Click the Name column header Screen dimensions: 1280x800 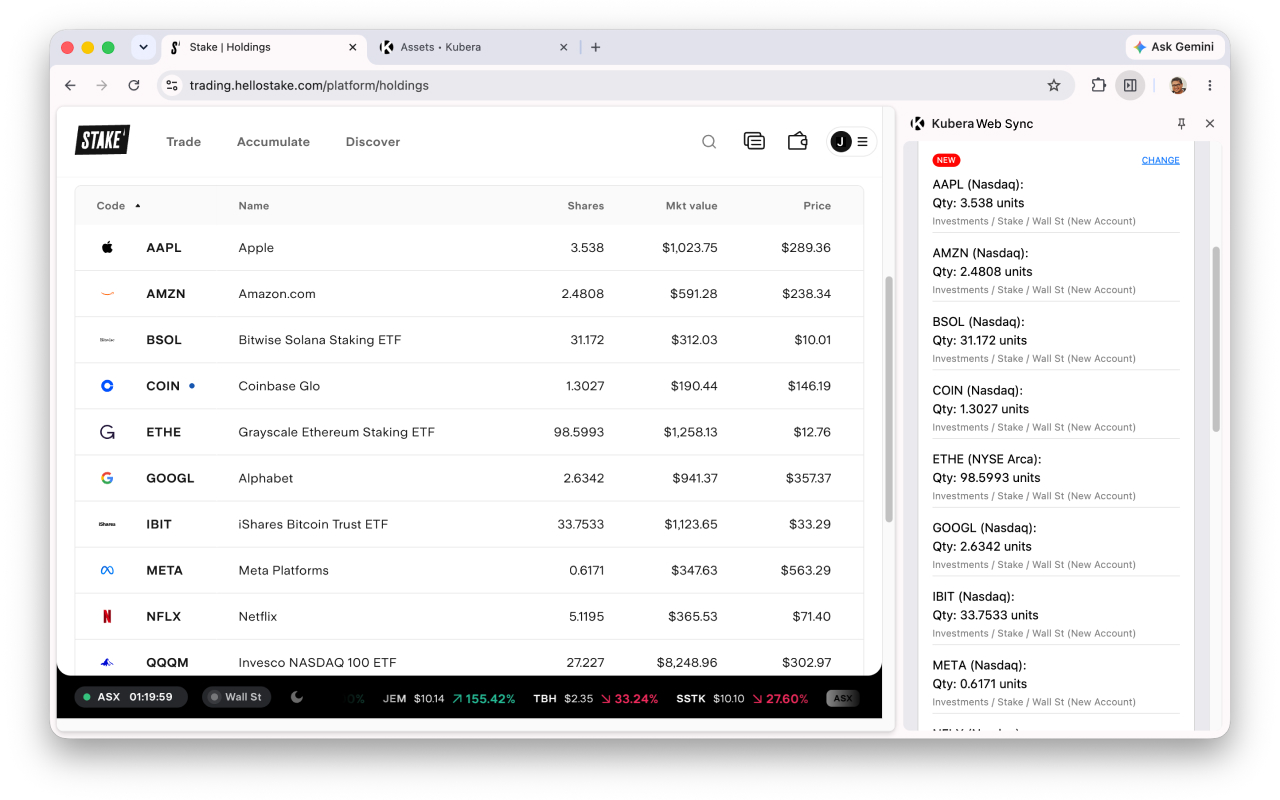(x=254, y=206)
